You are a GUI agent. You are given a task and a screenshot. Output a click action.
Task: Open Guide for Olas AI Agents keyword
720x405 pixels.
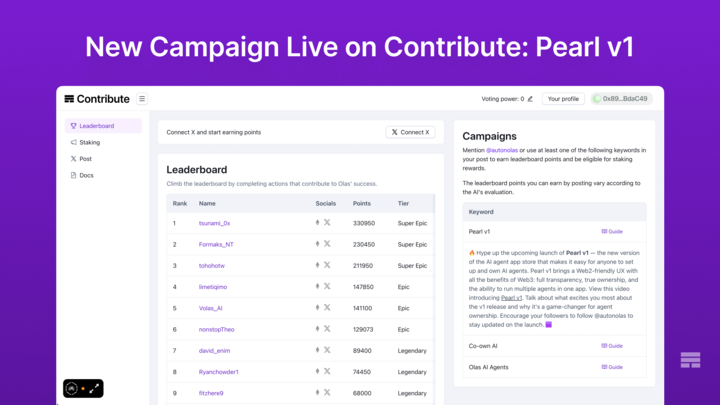tap(612, 367)
